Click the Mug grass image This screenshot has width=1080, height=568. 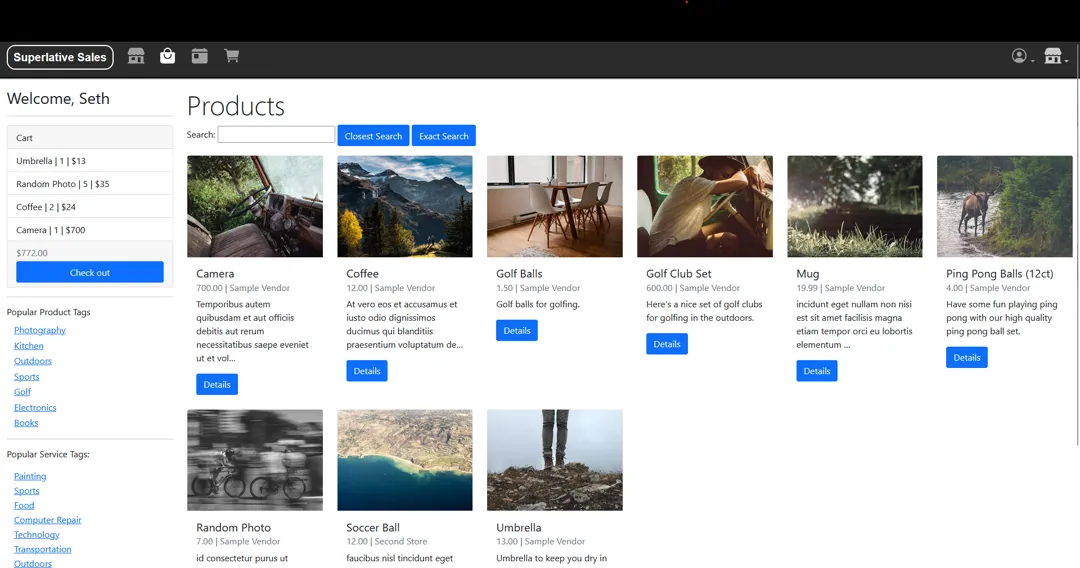855,206
